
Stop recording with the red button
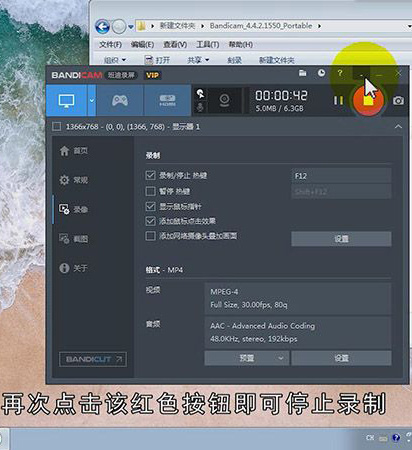[368, 100]
